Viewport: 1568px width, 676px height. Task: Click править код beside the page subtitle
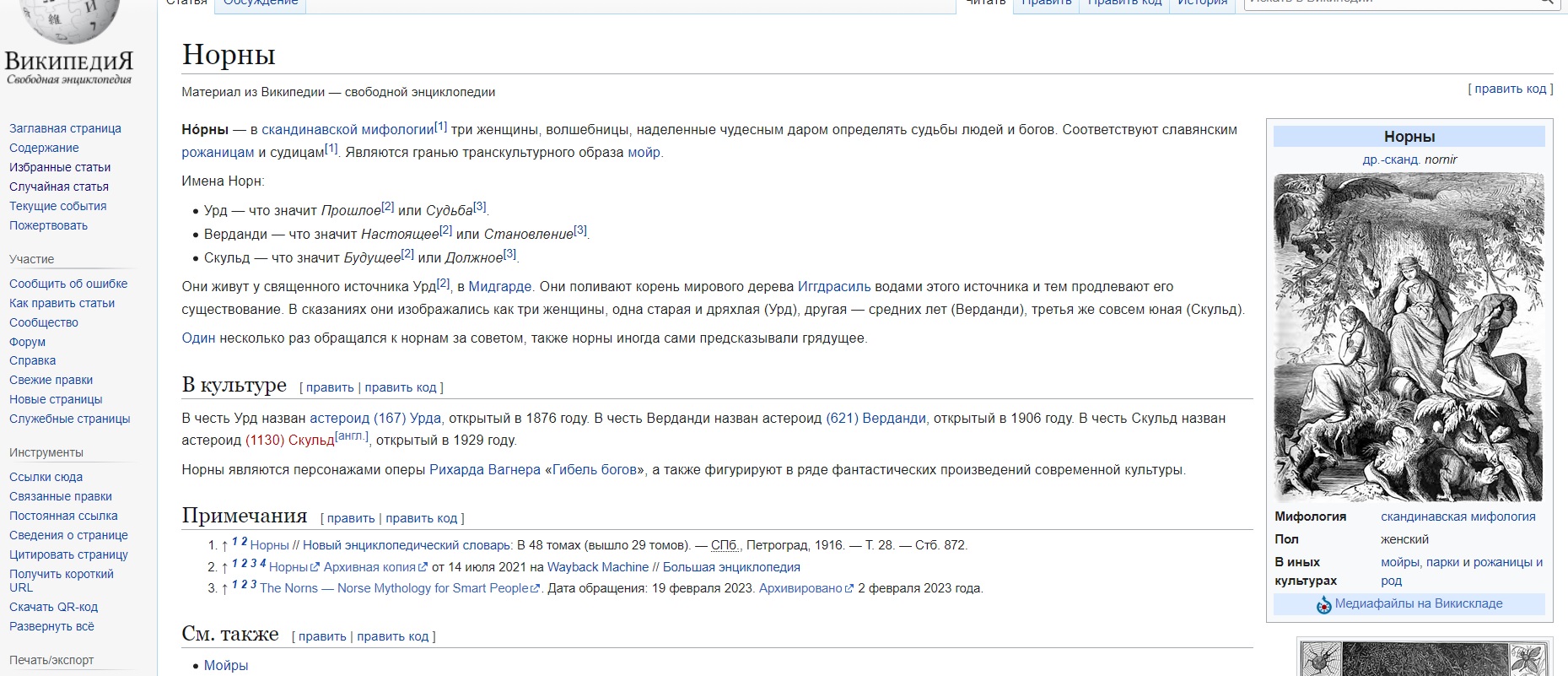click(x=1511, y=89)
